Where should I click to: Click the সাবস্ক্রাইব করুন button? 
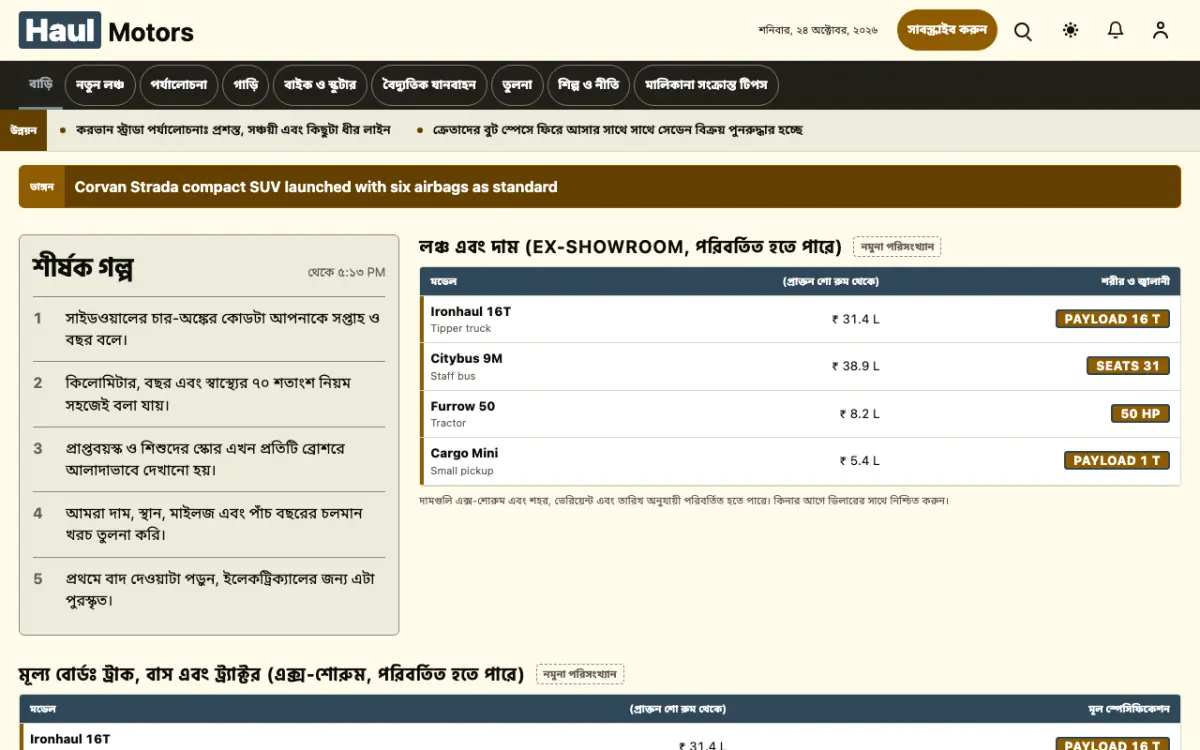947,30
